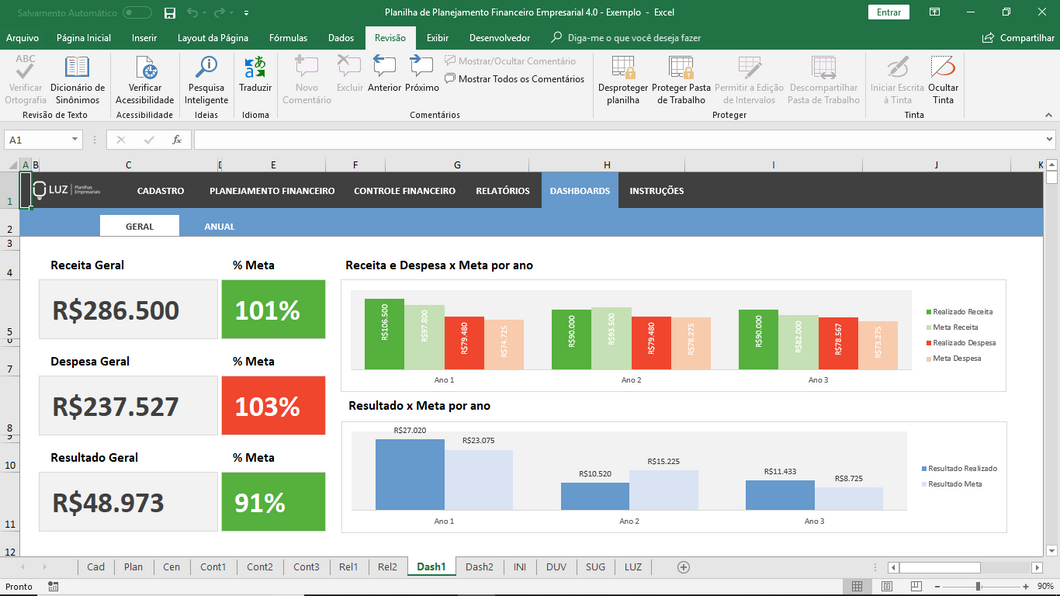This screenshot has height=596, width=1060.
Task: Select the green 101% Meta box
Action: [273, 309]
